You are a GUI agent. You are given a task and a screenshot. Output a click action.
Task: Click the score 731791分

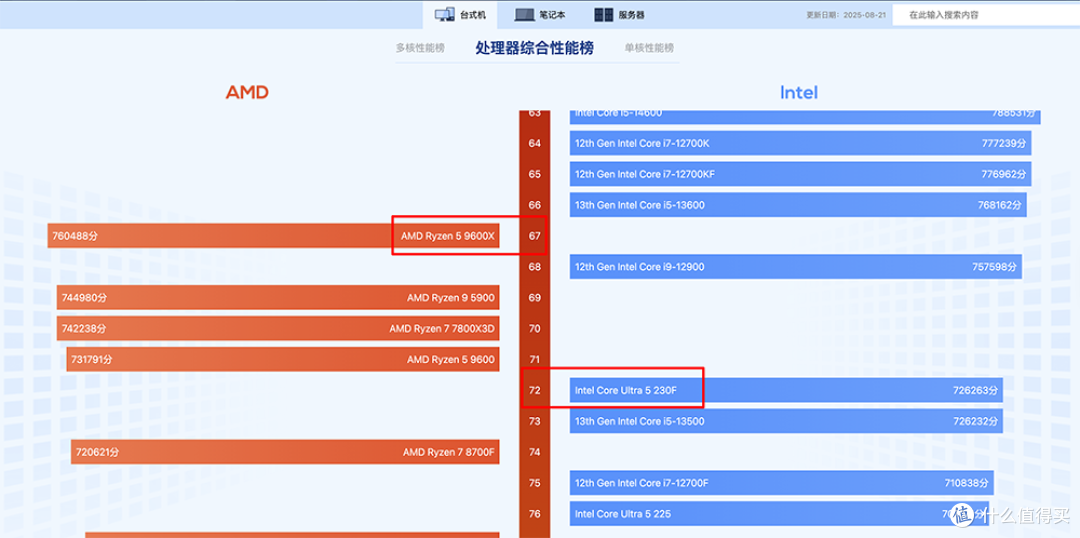pyautogui.click(x=94, y=360)
